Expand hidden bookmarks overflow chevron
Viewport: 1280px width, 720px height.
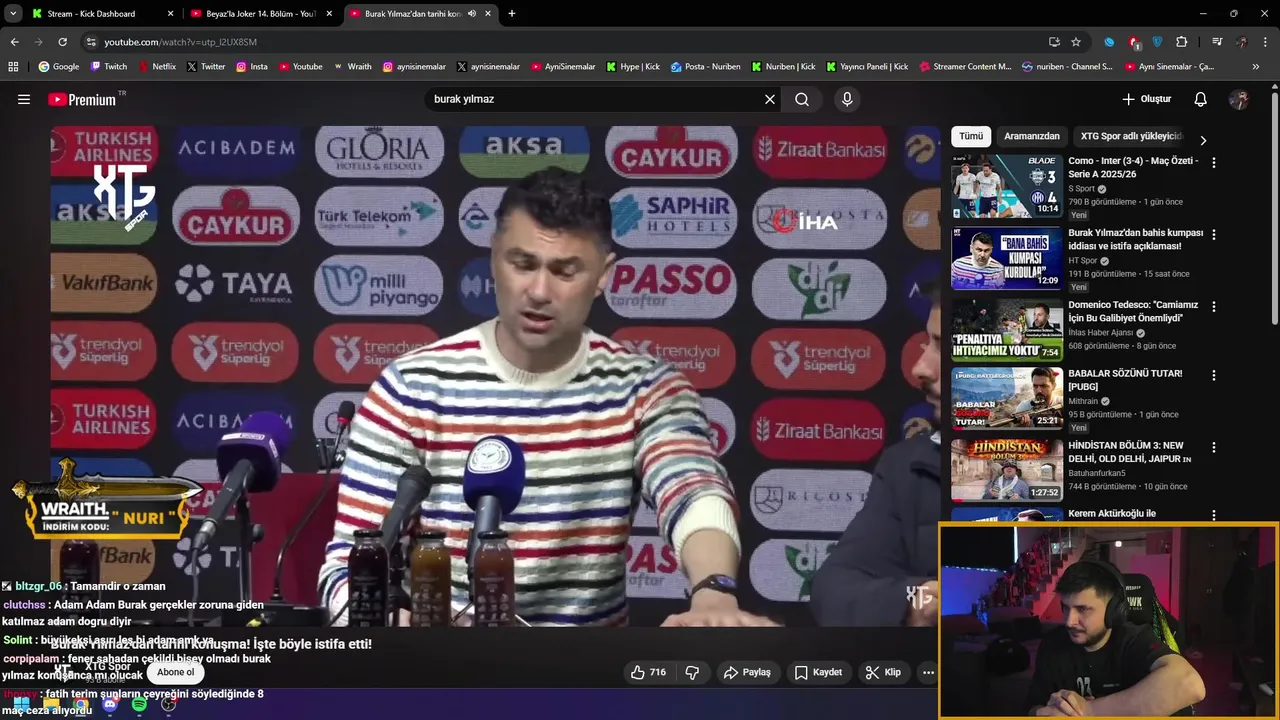coord(1256,67)
